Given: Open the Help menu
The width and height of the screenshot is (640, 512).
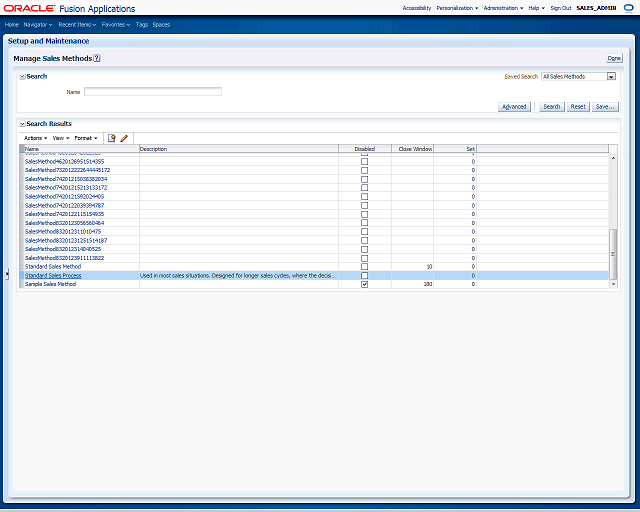Looking at the screenshot, I should click(x=537, y=8).
